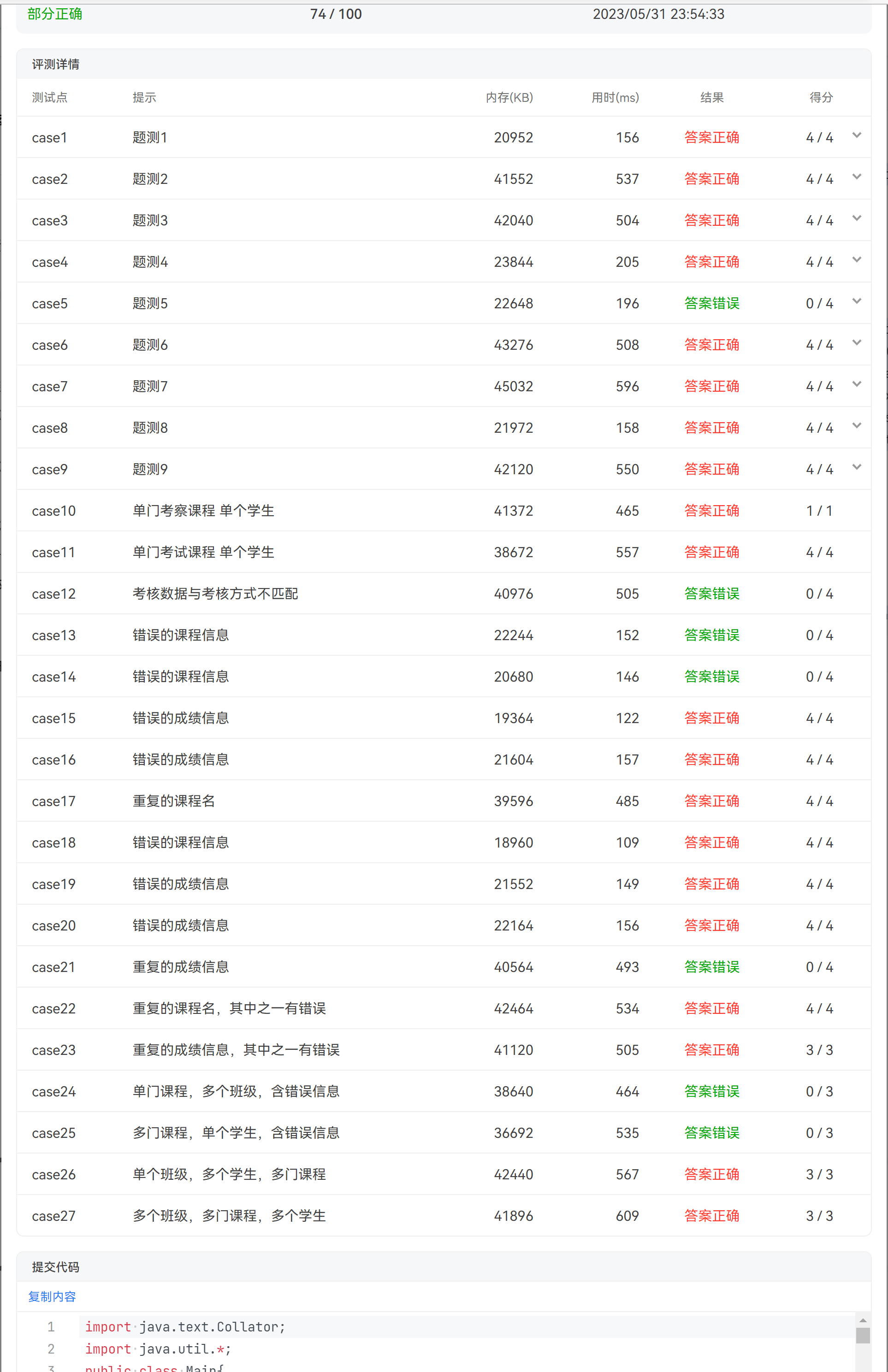888x1372 pixels.
Task: Expand case7 result chevron
Action: coord(856,384)
